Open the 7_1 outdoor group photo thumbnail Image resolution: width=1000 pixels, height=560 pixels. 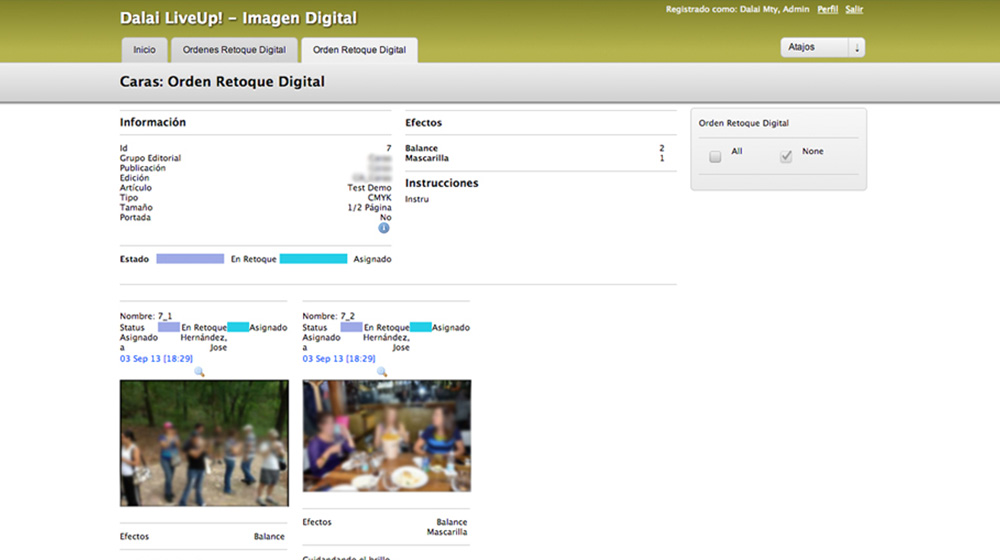(x=204, y=443)
